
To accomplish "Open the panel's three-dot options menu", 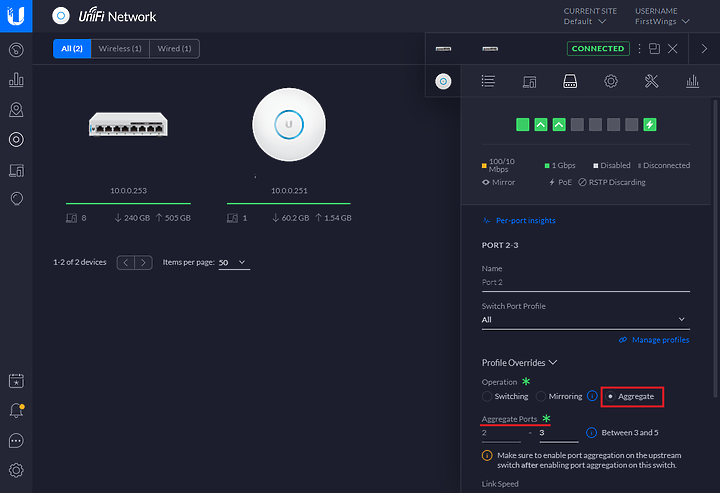I will tap(639, 49).
